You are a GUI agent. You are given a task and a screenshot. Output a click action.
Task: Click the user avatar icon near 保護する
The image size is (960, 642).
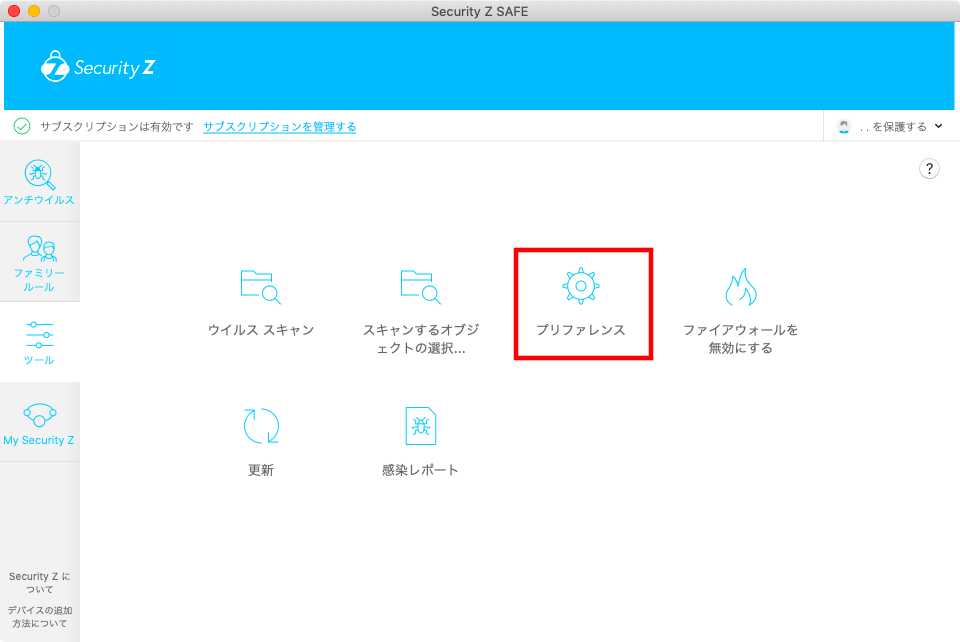[845, 127]
